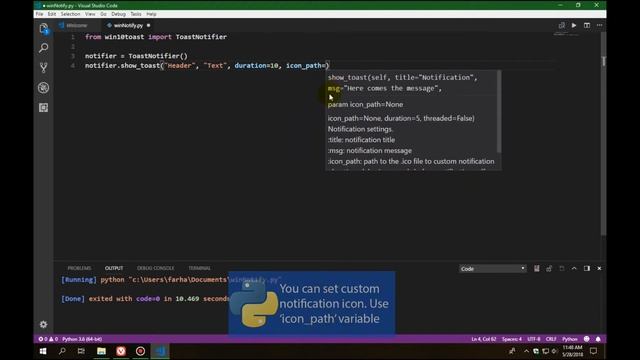Open the Debug menu
This screenshot has height=360, width=640.
click(118, 14)
